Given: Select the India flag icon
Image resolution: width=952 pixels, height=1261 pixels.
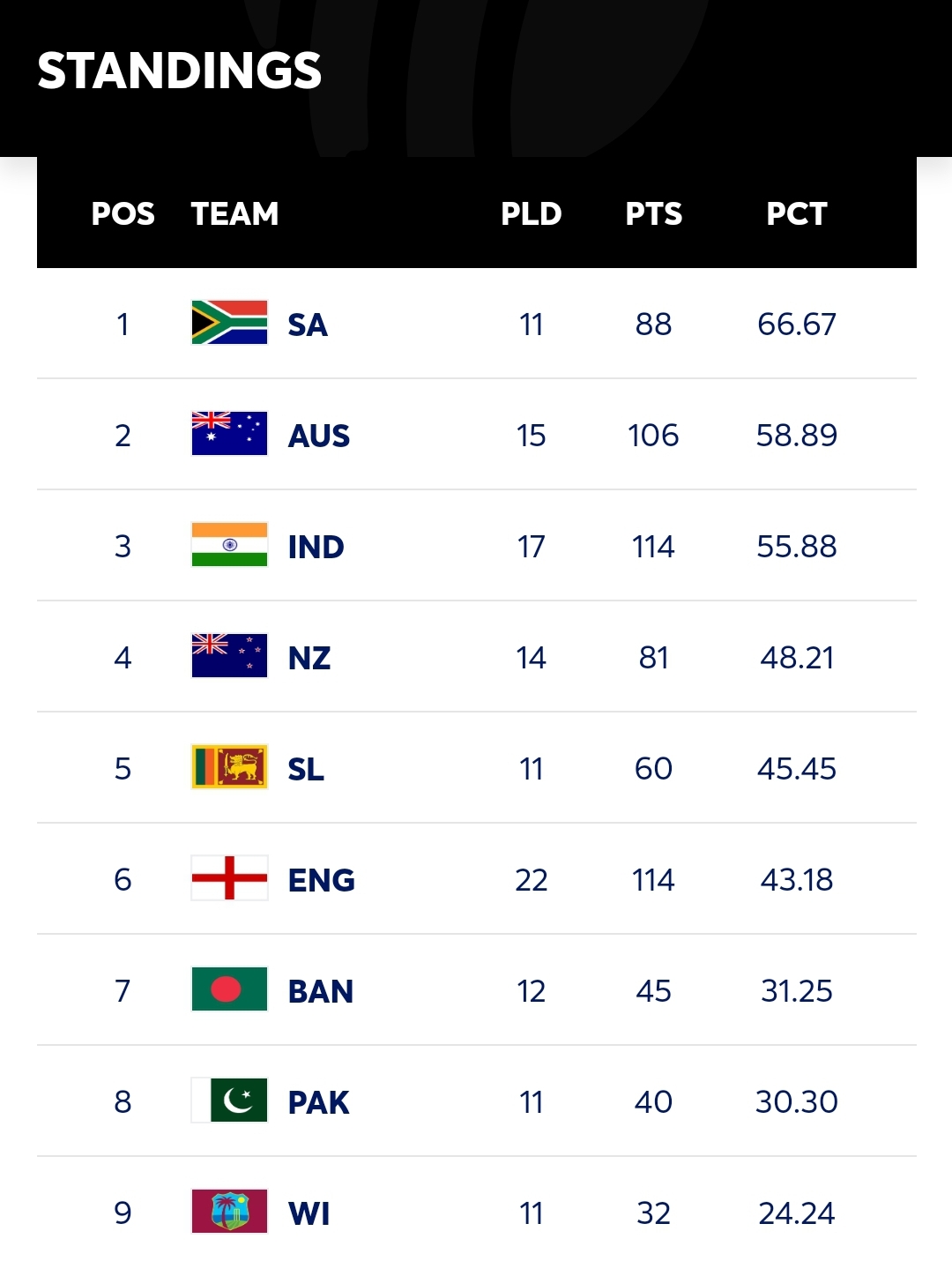Looking at the screenshot, I should [229, 545].
